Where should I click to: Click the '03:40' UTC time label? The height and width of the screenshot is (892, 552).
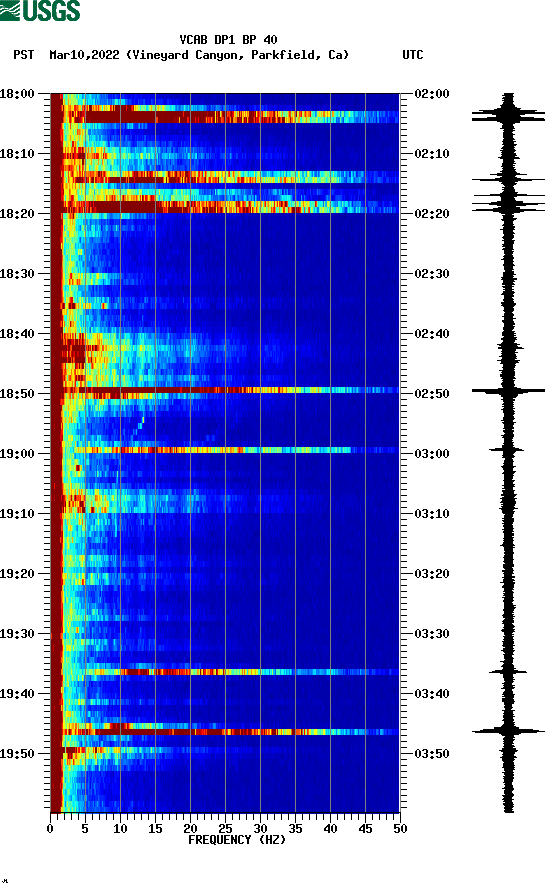tap(432, 694)
